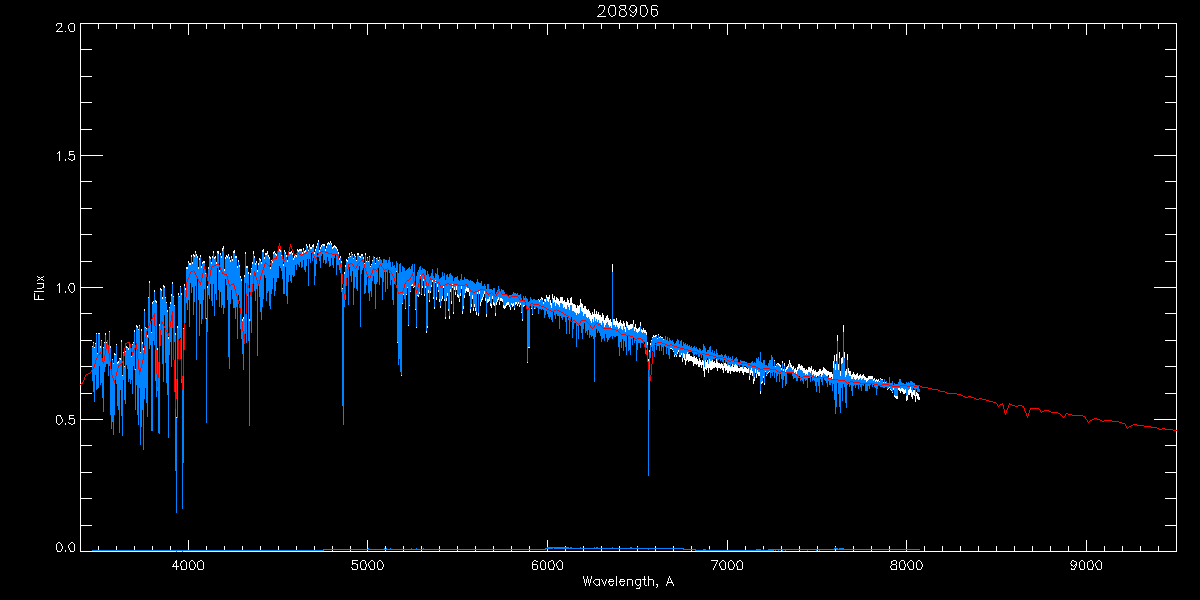Pick the deepest absorption line near 4000
Viewport: 1200px width, 600px height.
tap(179, 480)
